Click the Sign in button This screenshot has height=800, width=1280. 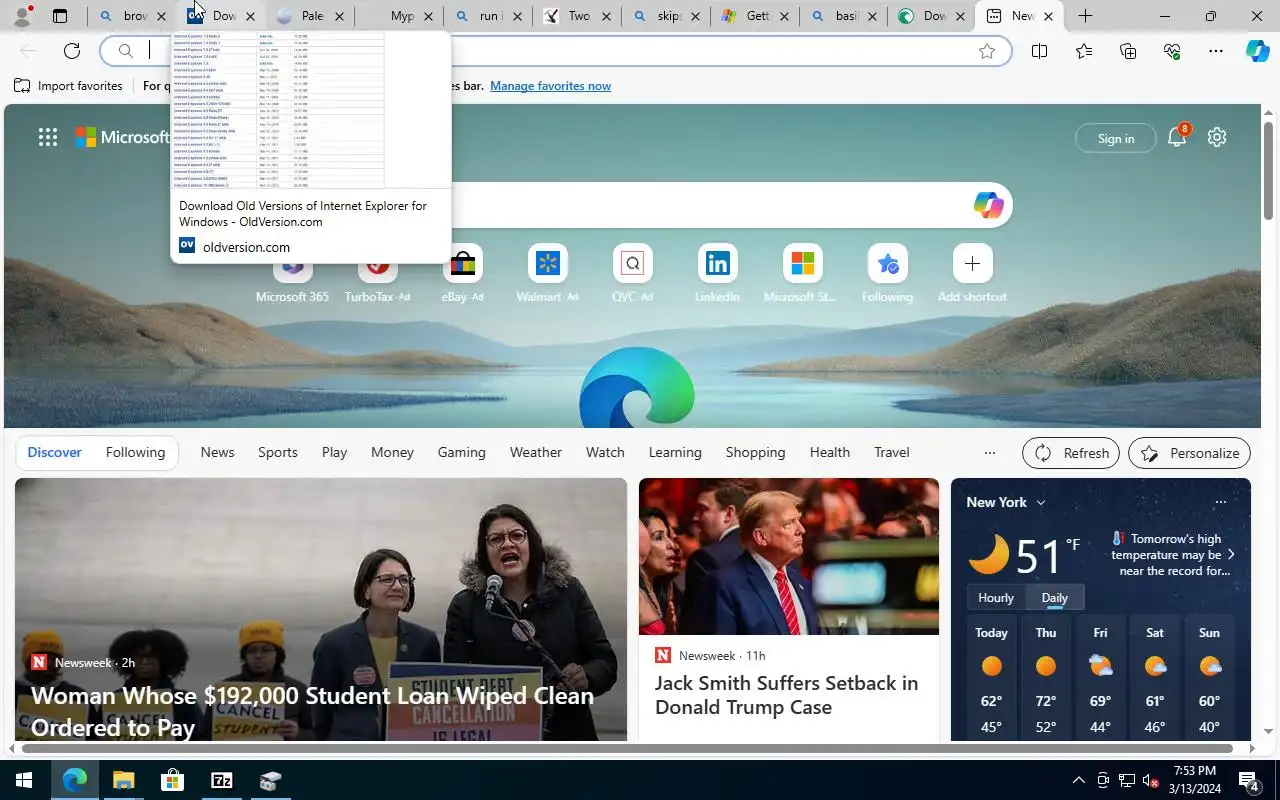(1115, 138)
